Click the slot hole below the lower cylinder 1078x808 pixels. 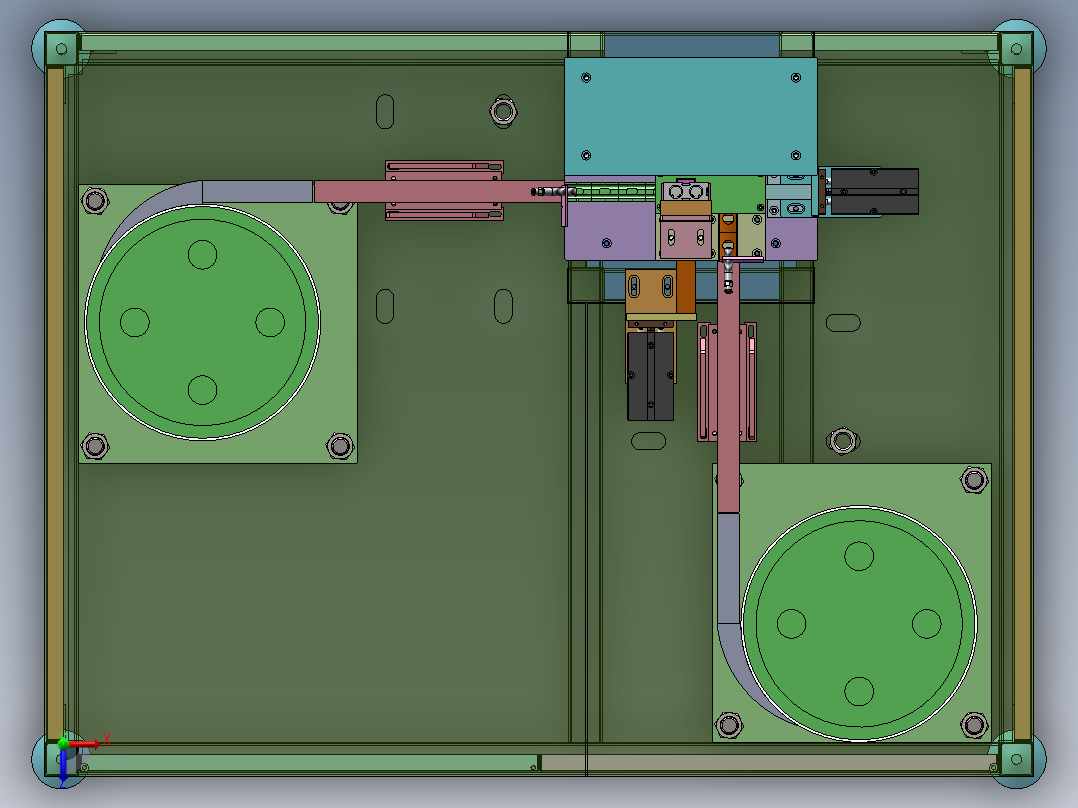click(648, 441)
